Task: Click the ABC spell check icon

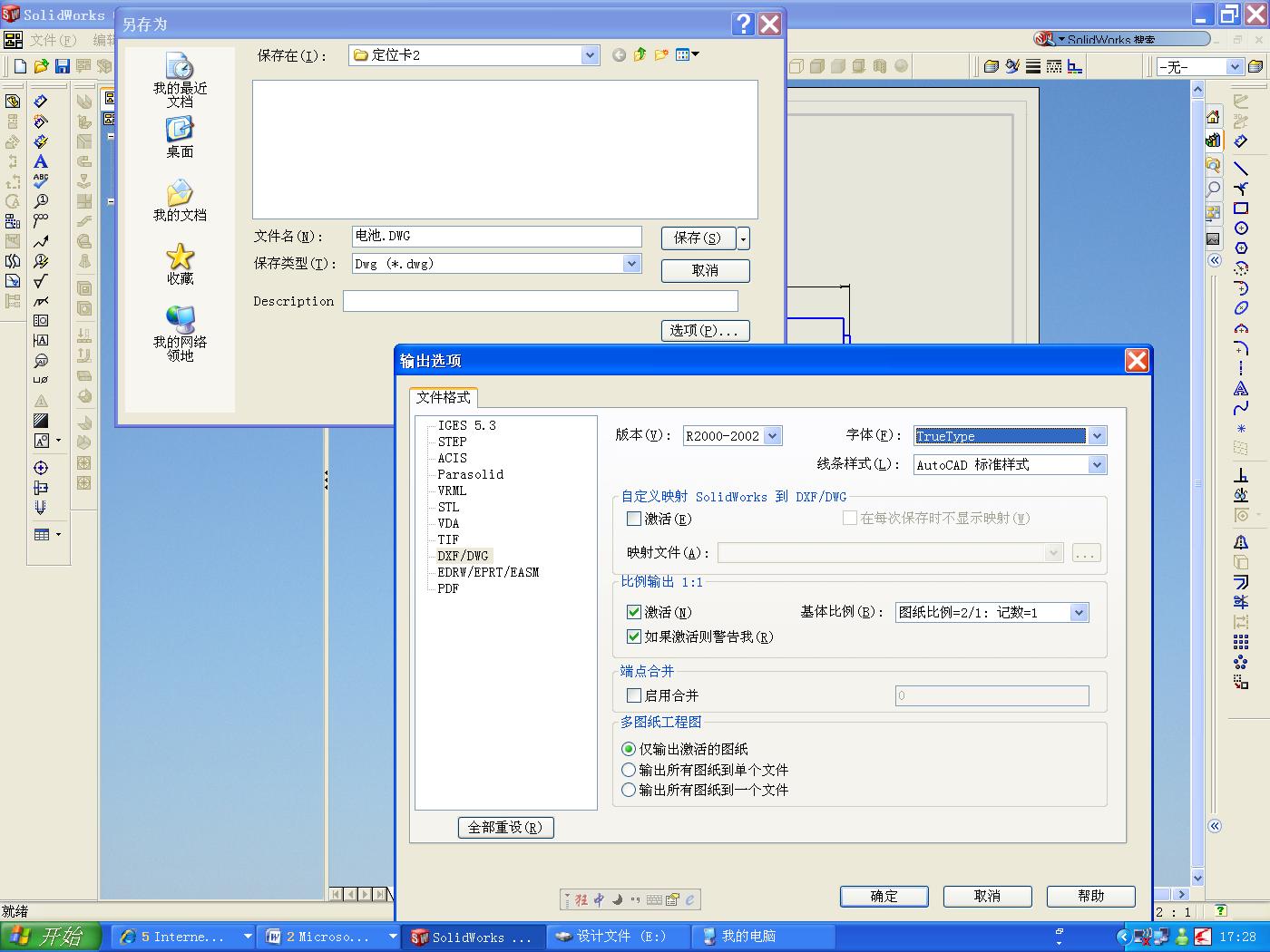Action: pos(41,181)
